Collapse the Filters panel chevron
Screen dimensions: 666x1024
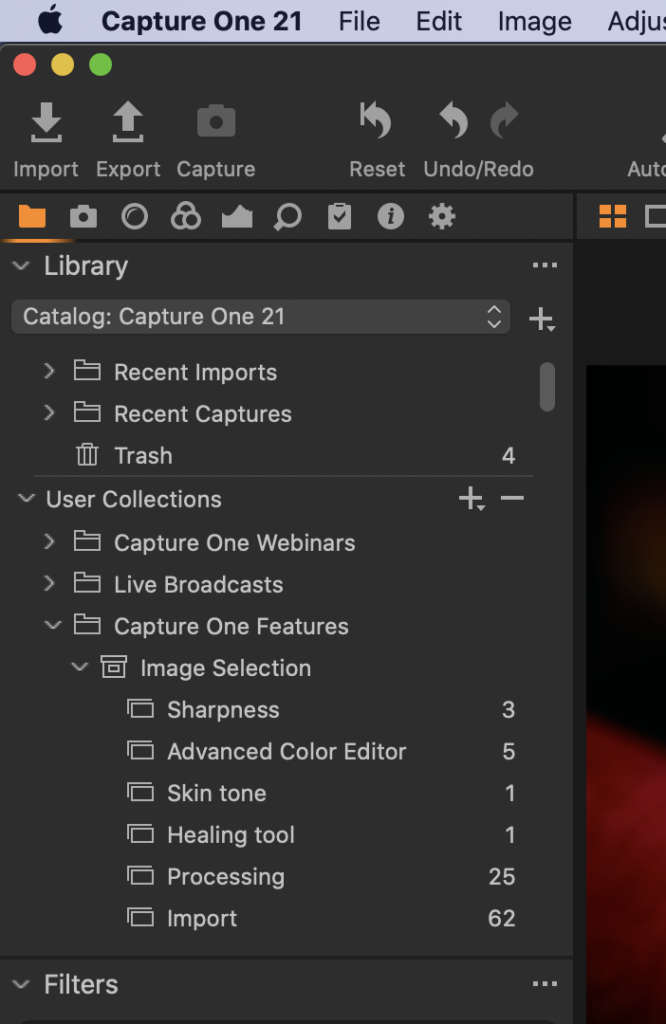(x=22, y=984)
